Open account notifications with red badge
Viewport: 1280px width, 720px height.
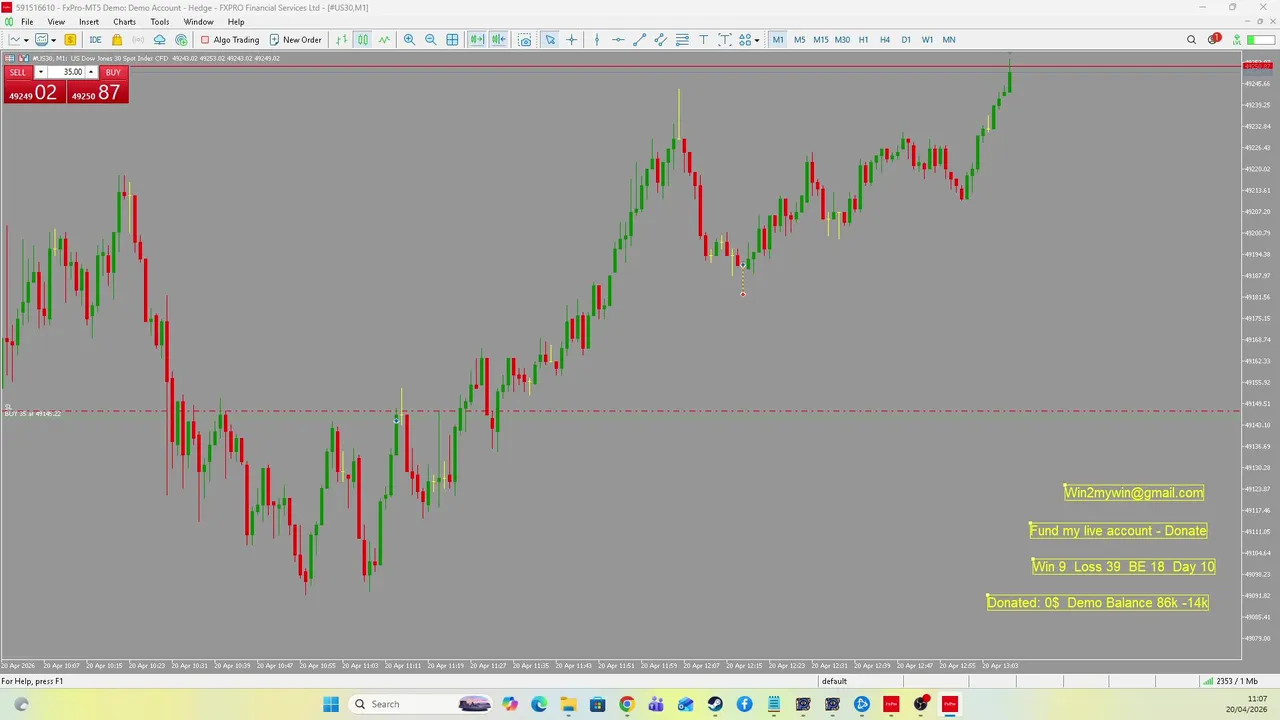1213,40
